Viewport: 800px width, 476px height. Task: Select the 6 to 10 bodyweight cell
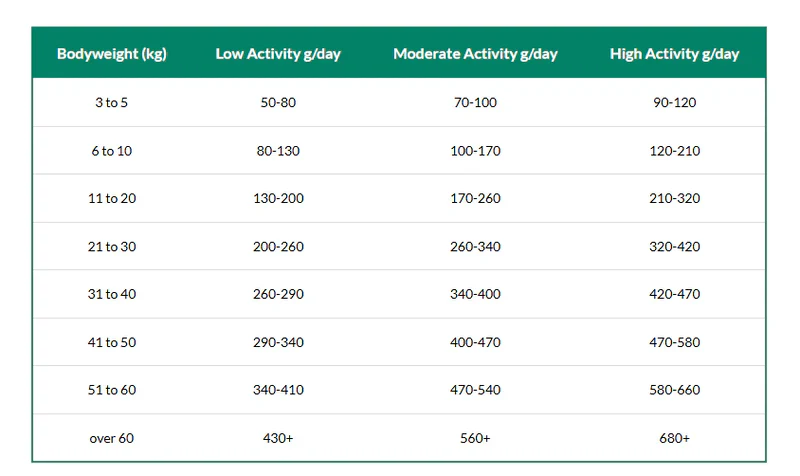112,151
